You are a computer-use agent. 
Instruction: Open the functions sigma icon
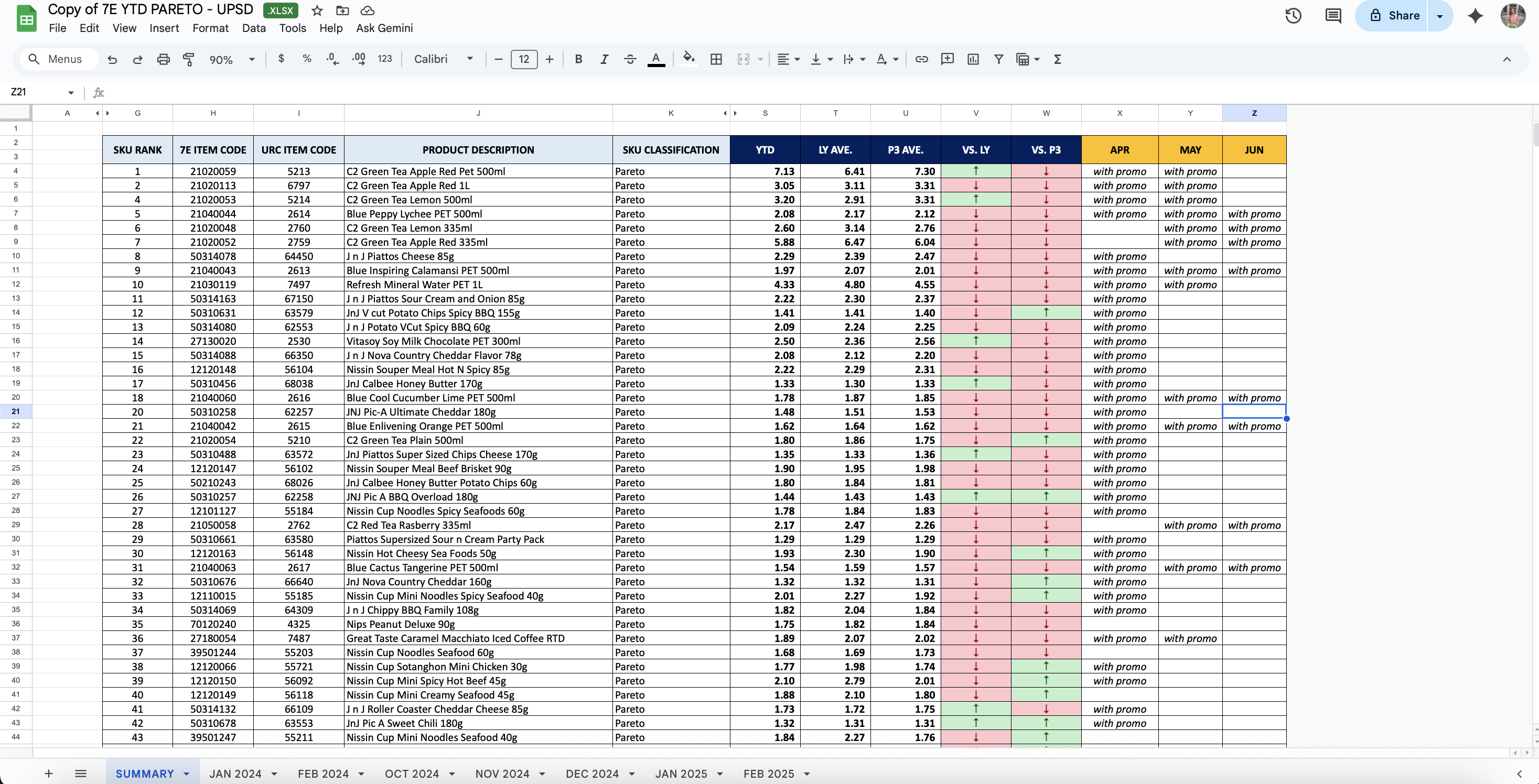coord(1058,59)
